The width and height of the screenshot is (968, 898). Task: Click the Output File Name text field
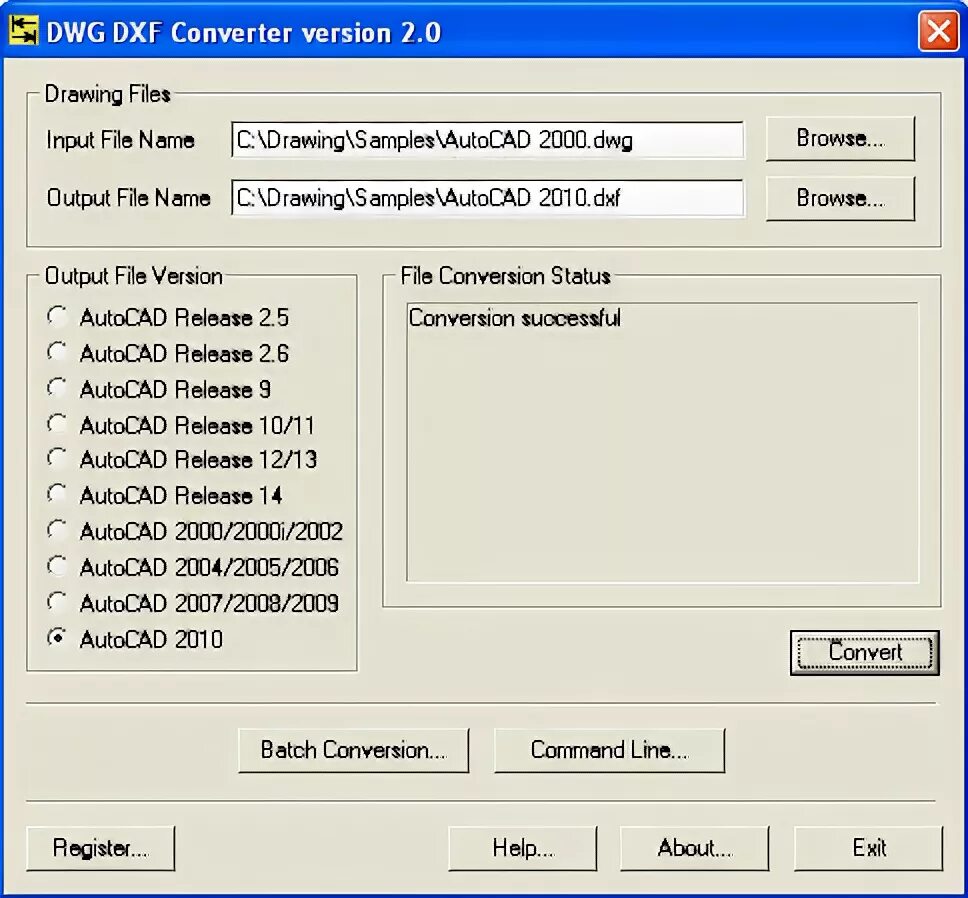488,198
